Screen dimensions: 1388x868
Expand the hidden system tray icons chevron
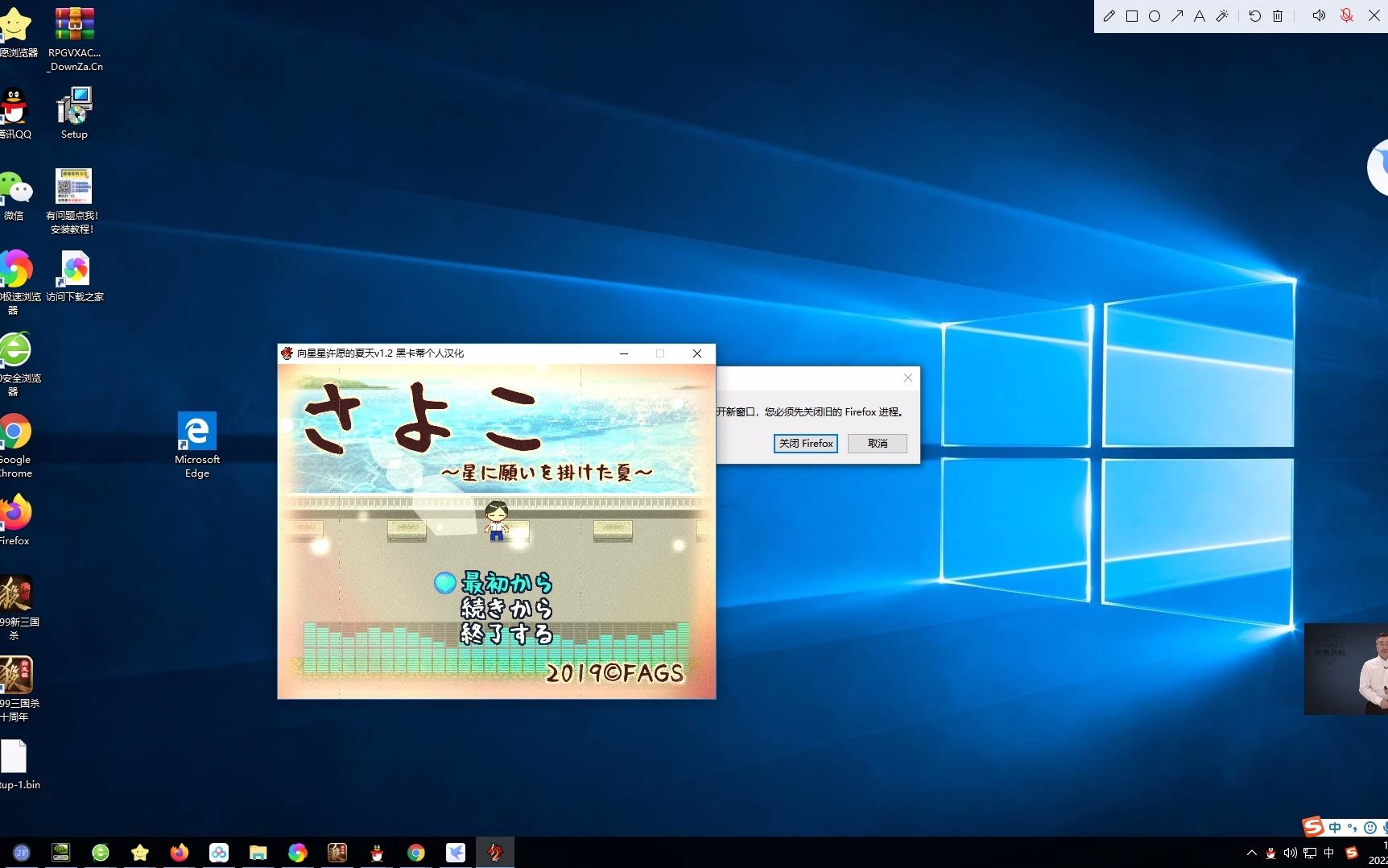(1251, 853)
